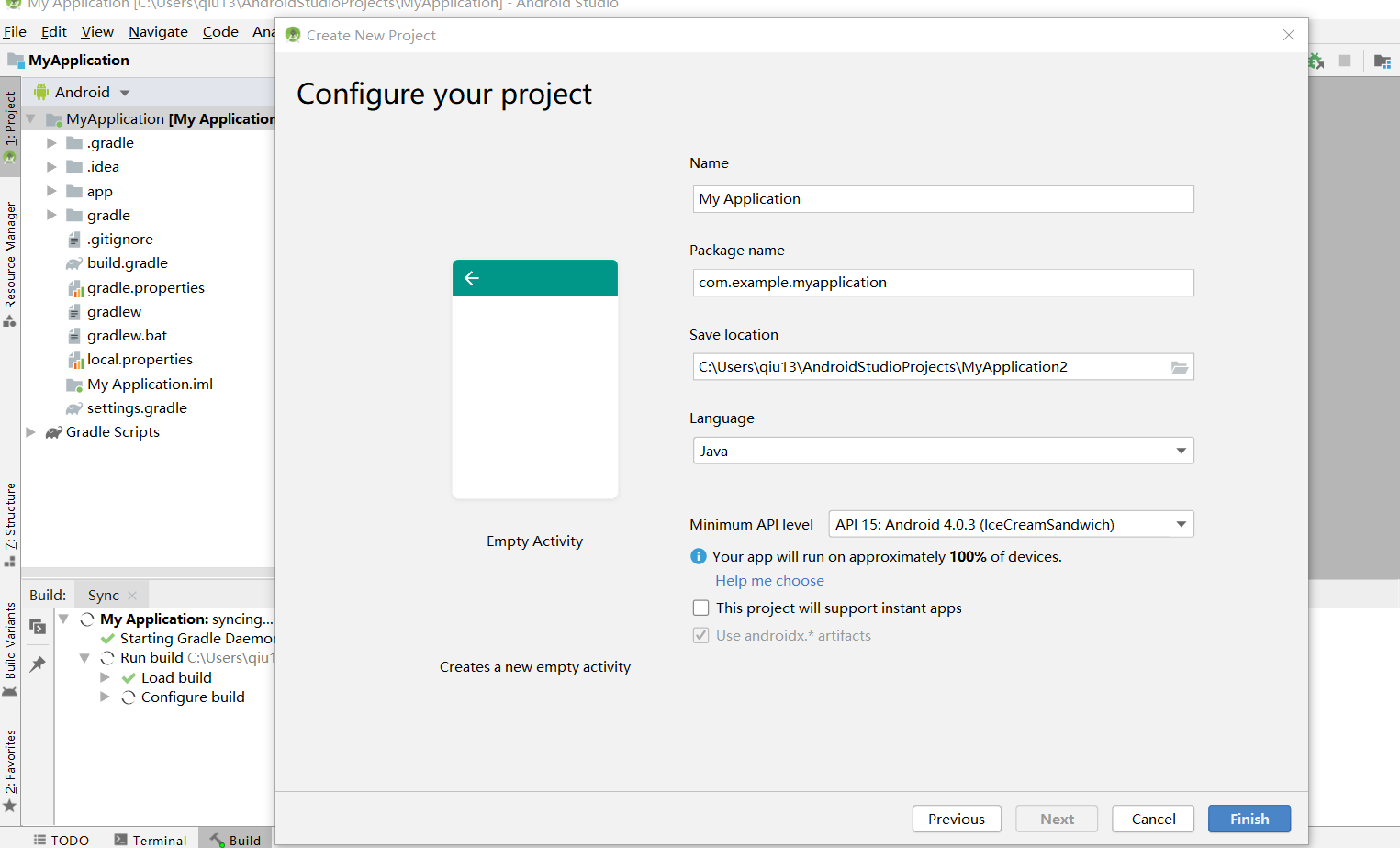Collapse the MyApplication root node
The width and height of the screenshot is (1400, 848).
coord(30,119)
